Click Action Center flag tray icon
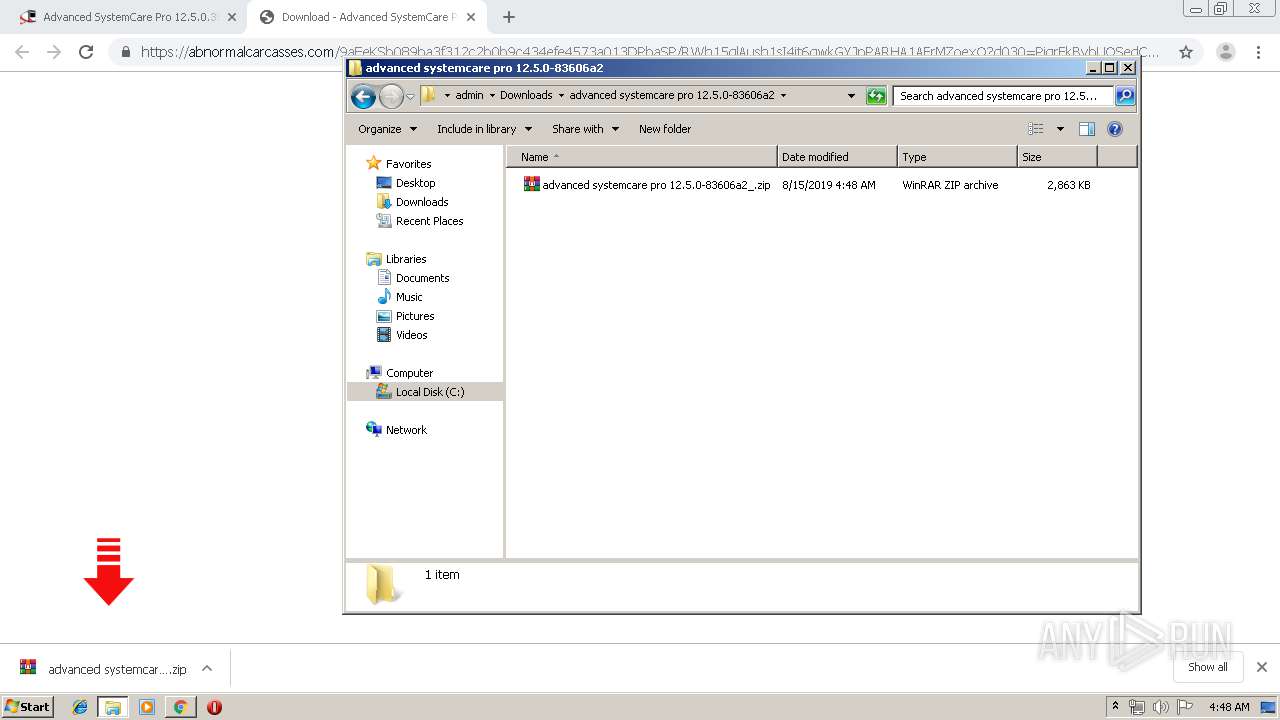This screenshot has height=720, width=1280. (1184, 707)
